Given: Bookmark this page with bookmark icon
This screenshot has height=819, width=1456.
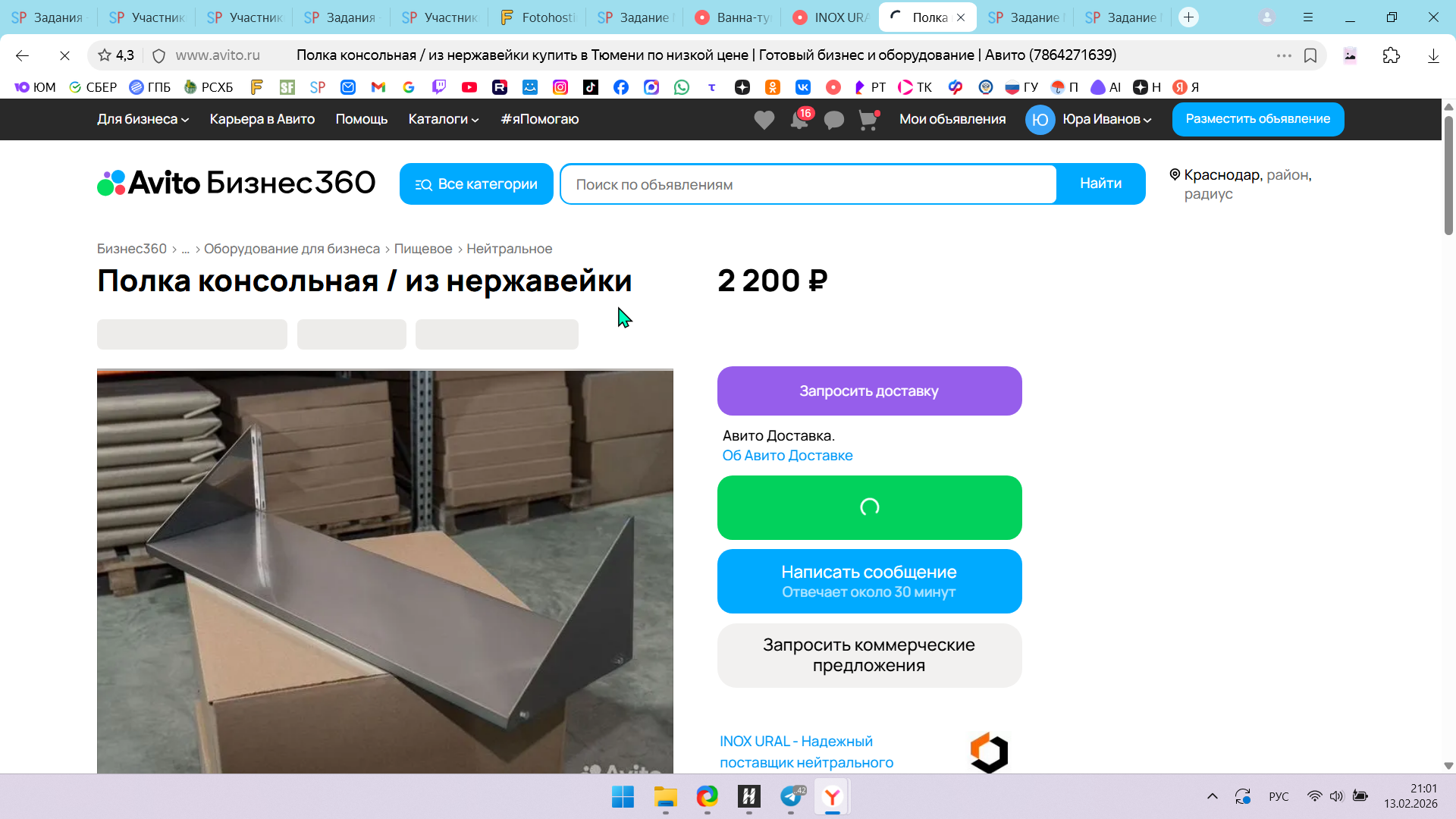Looking at the screenshot, I should pos(1310,55).
